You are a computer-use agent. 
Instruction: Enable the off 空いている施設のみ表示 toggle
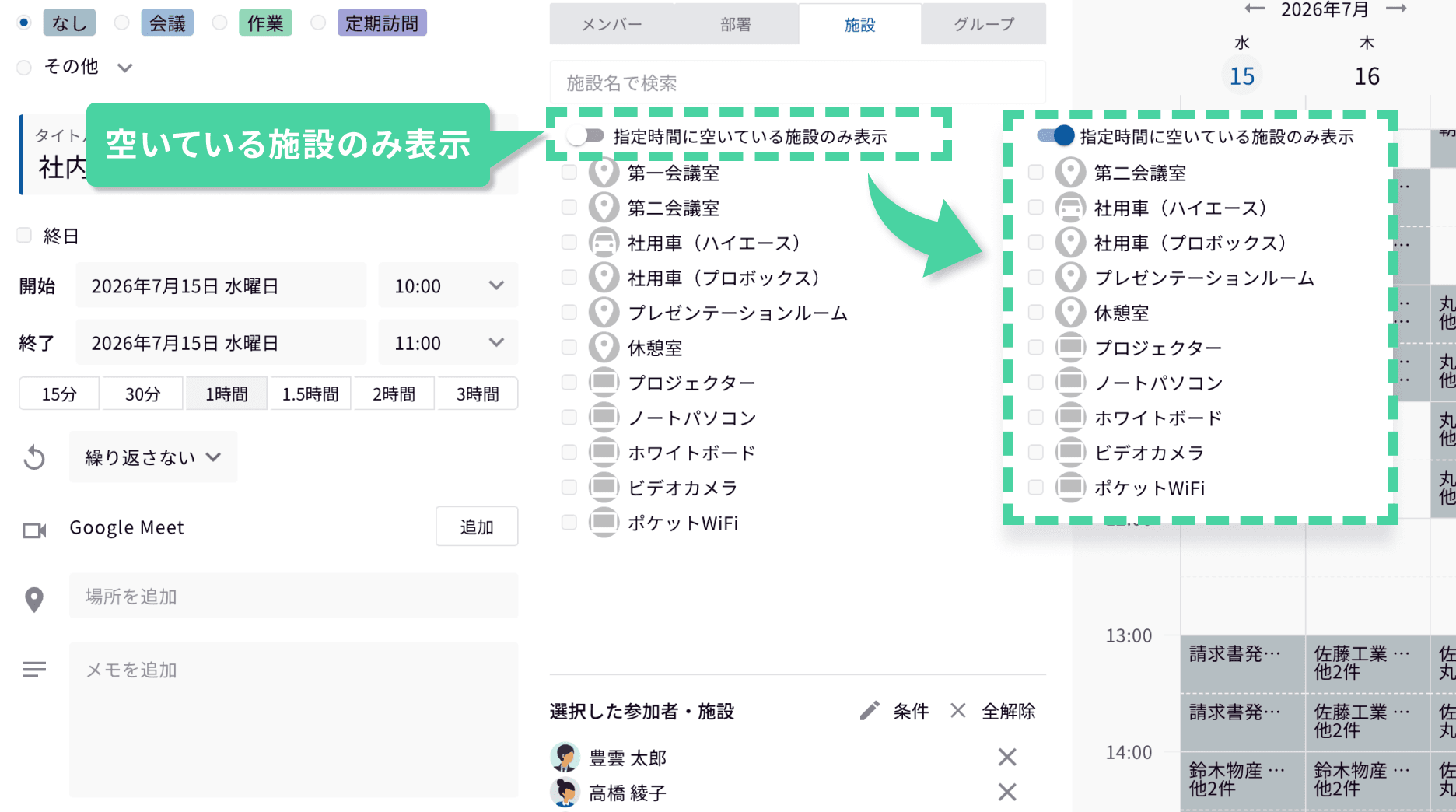coord(586,136)
